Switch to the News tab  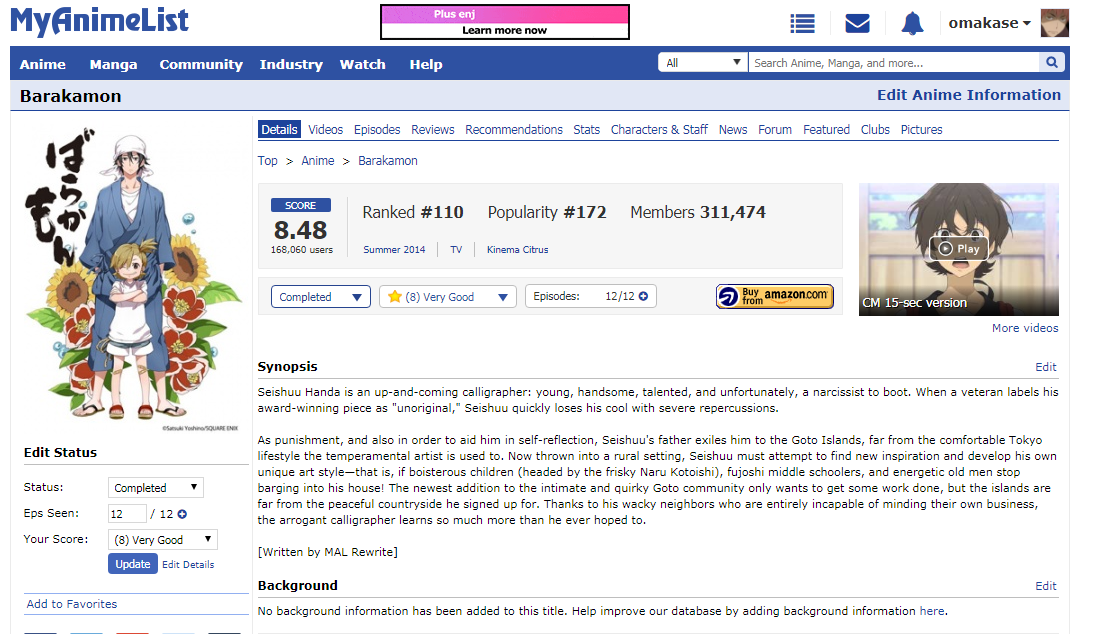(x=733, y=130)
